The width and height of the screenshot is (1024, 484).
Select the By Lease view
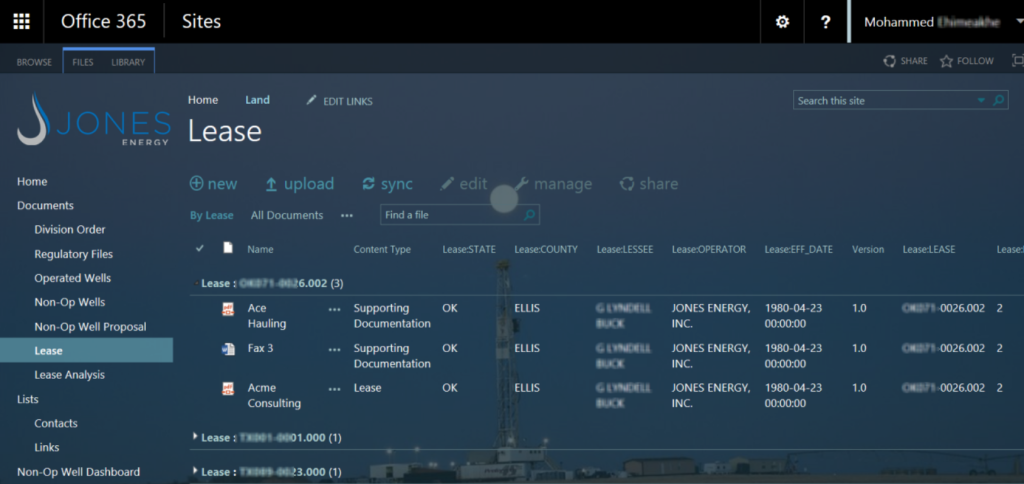212,216
